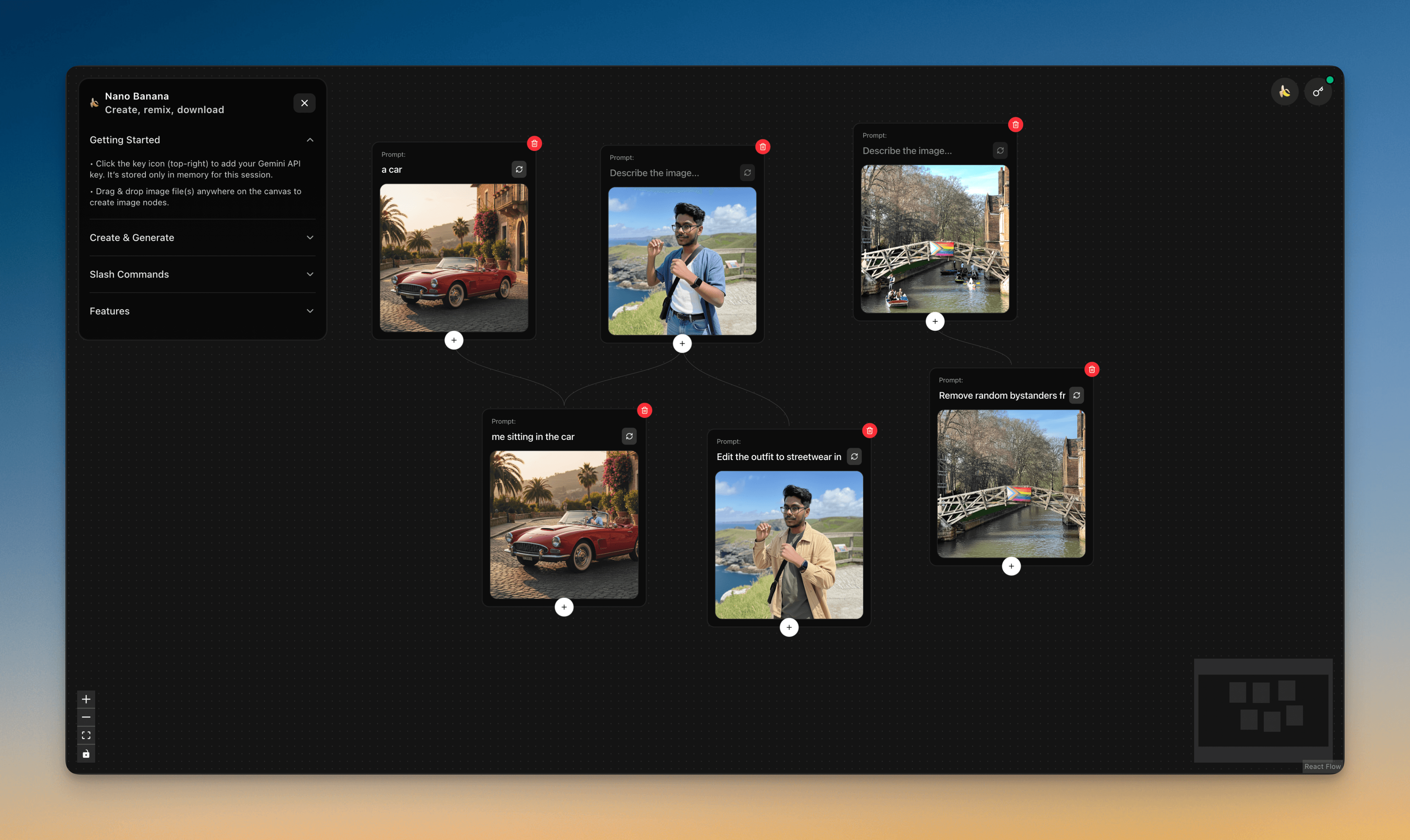Delete the 'Remove random bystanders' node

[1091, 370]
